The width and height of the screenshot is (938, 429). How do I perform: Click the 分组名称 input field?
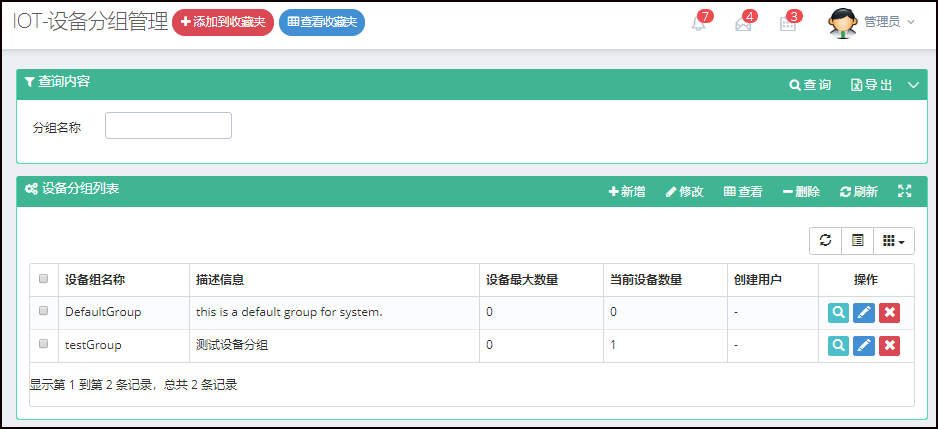click(168, 126)
